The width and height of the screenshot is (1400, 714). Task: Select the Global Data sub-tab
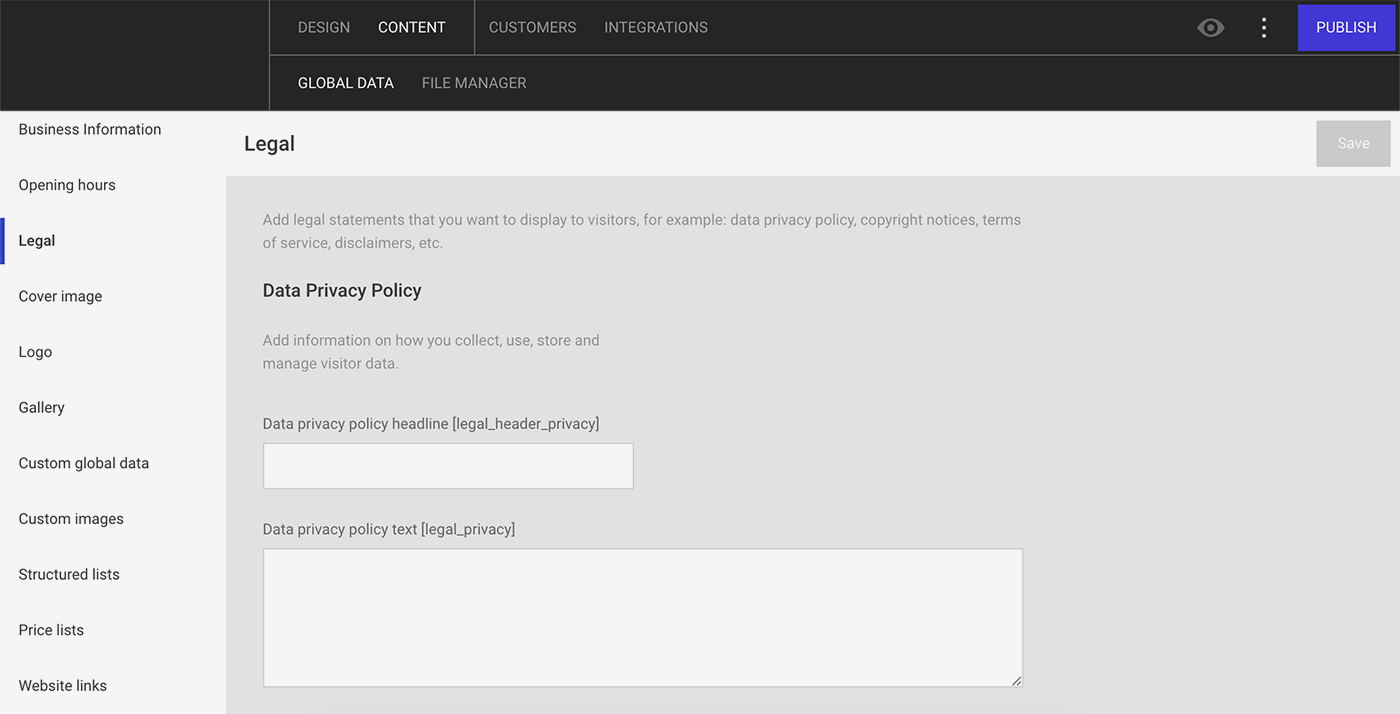pos(346,83)
